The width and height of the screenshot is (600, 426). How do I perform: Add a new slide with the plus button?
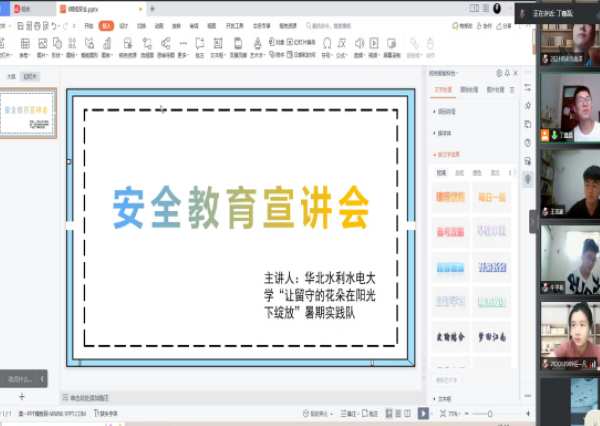[x=22, y=397]
